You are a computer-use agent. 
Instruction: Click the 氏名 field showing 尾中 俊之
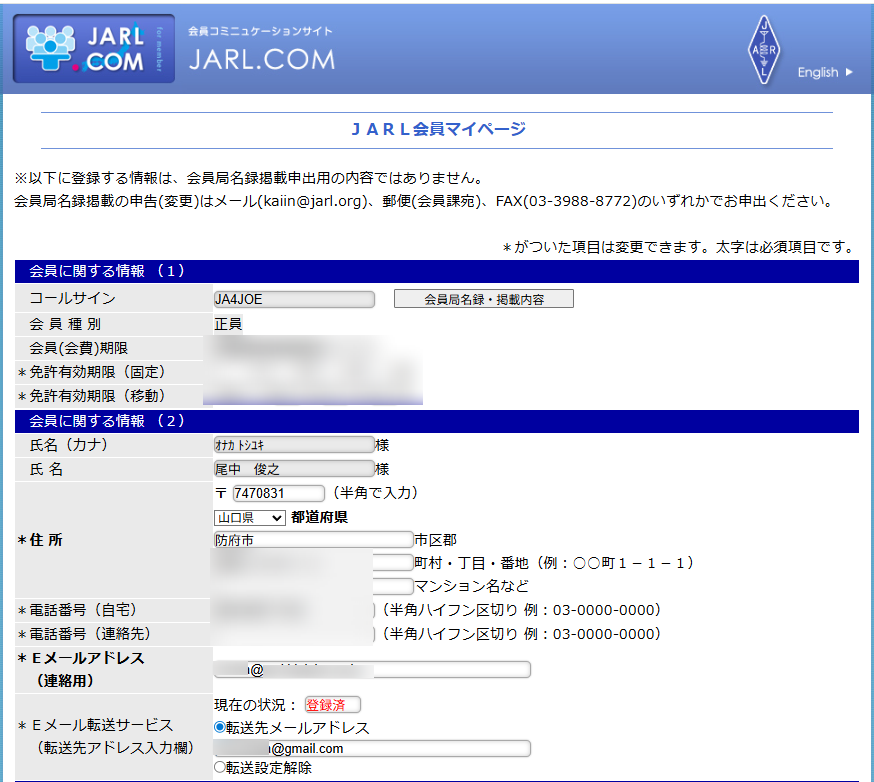[294, 469]
